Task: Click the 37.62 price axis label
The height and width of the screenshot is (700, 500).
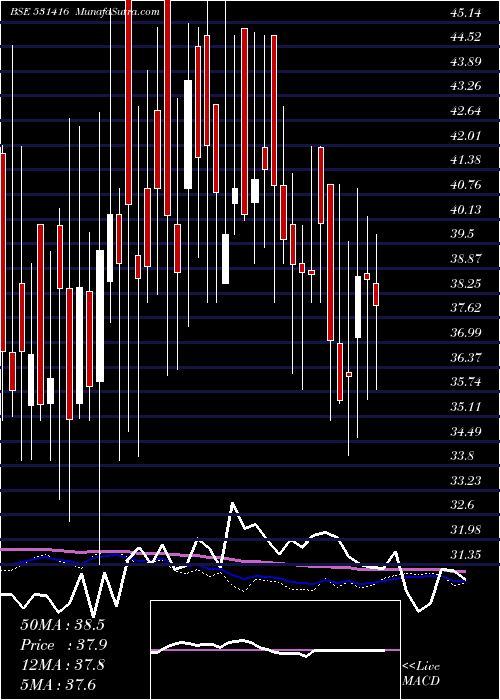Action: [x=466, y=308]
